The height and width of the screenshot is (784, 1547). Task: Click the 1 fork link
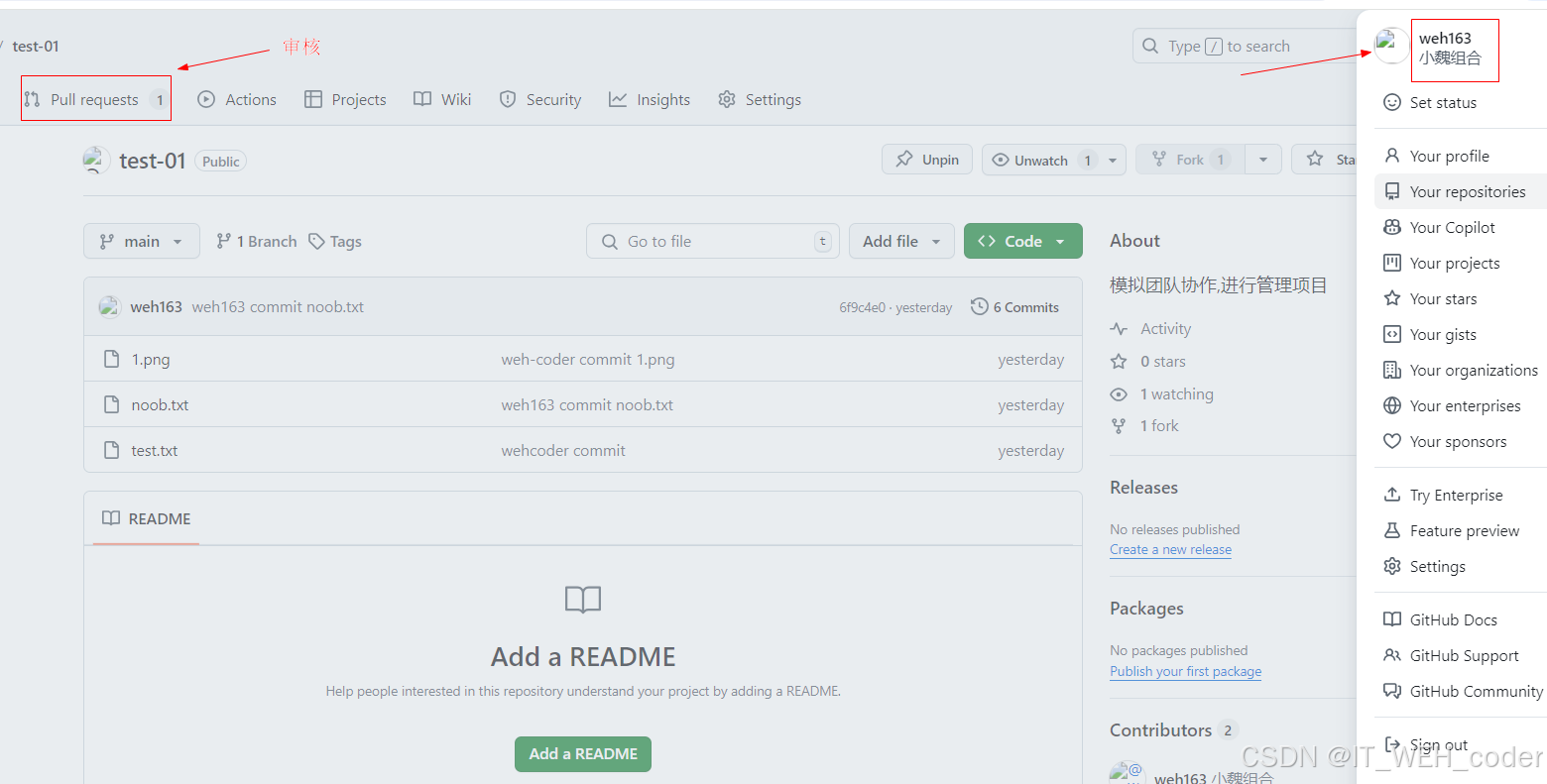pos(1144,425)
